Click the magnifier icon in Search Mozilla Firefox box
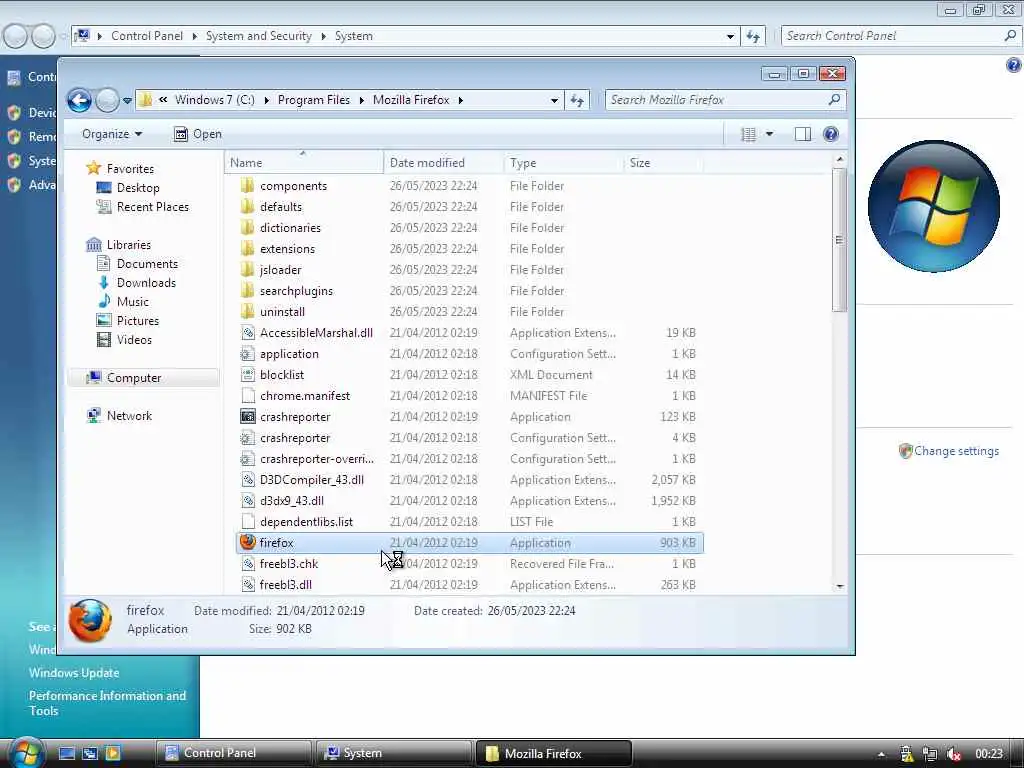 [834, 99]
